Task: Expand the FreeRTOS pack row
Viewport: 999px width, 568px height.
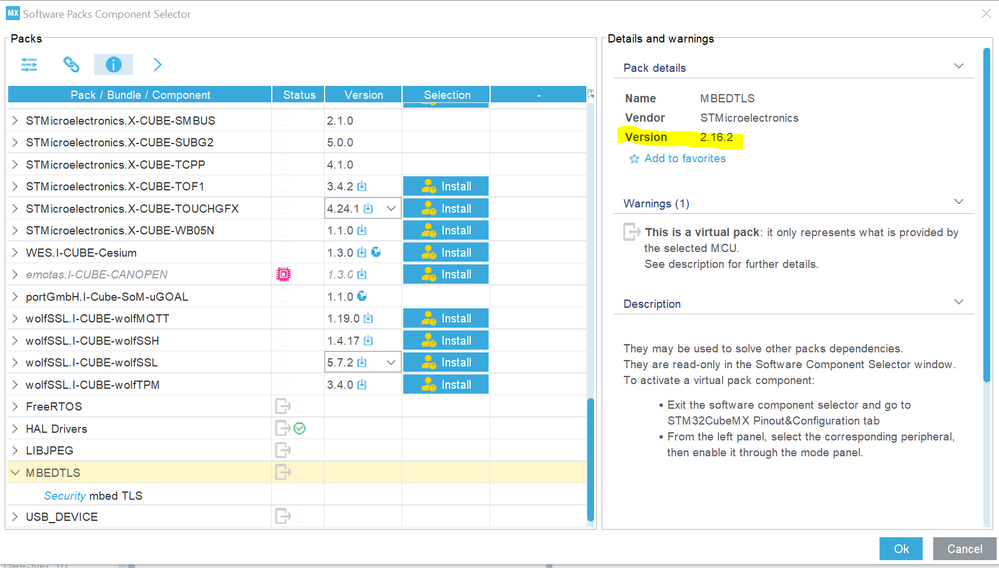Action: 15,406
